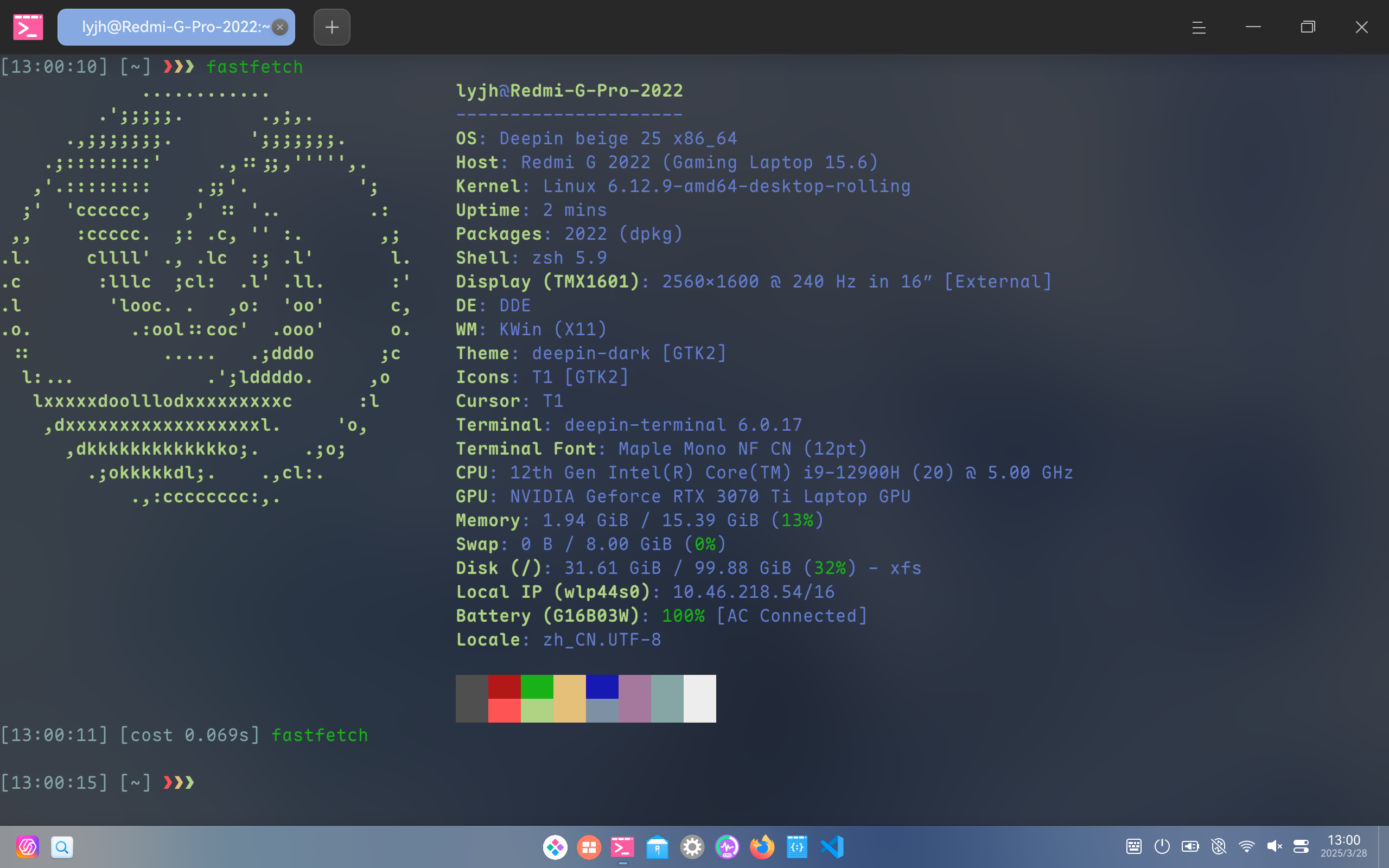Viewport: 1389px width, 868px height.
Task: Click the CPU i9-12900H line
Action: [764, 473]
